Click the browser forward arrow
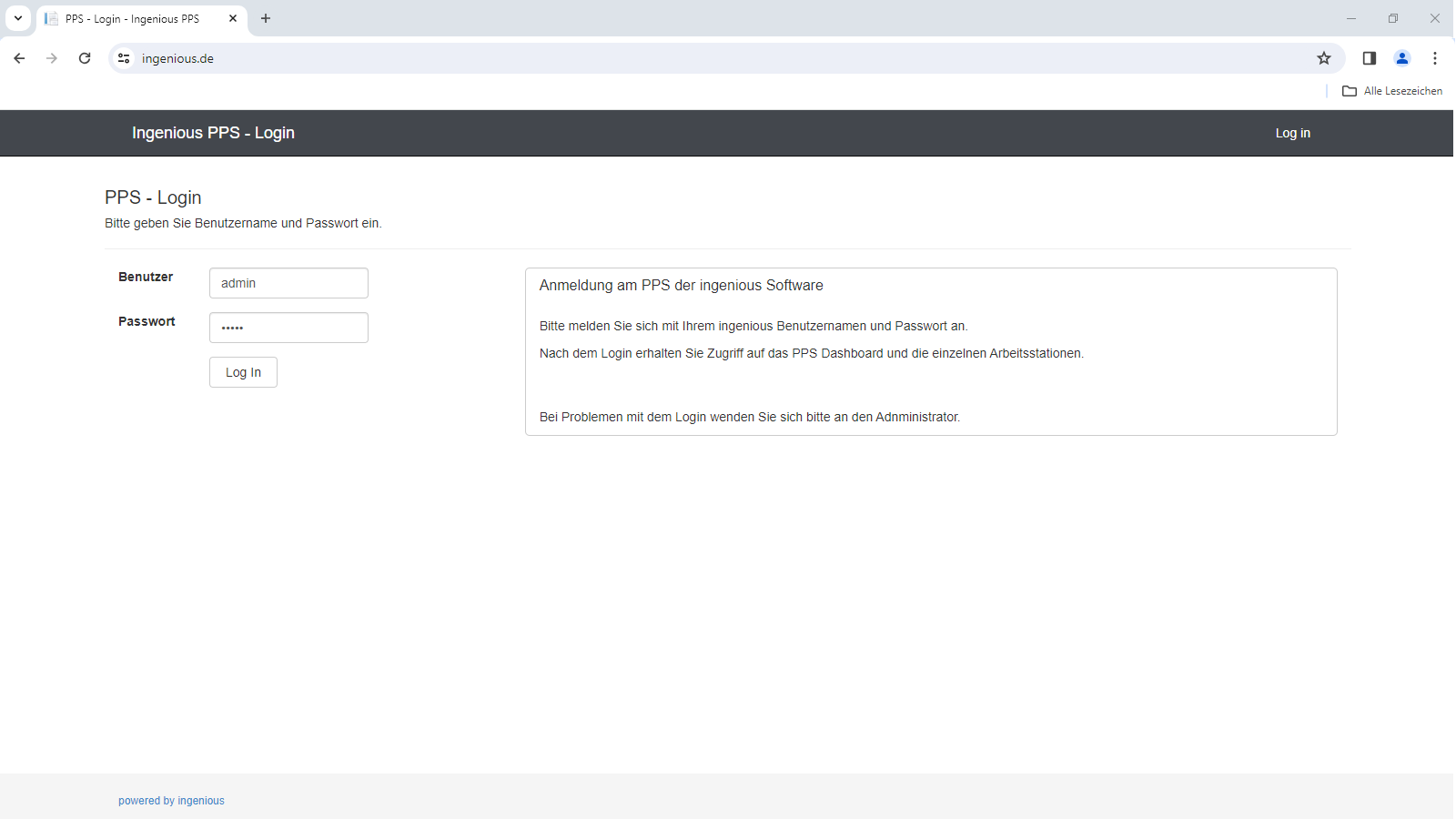Screen dimensions: 1456x819 52,58
